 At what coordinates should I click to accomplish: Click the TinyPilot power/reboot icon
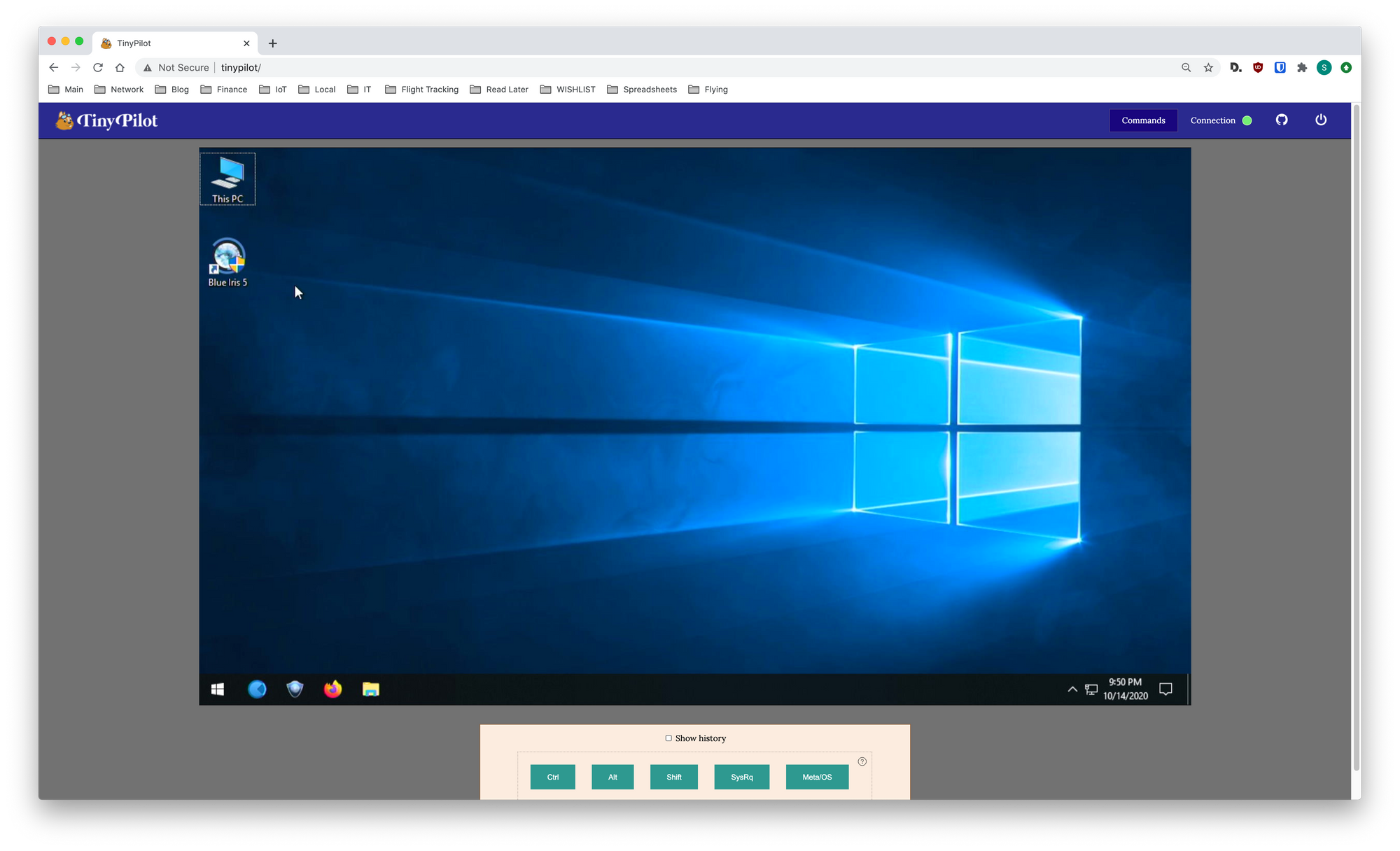point(1321,120)
